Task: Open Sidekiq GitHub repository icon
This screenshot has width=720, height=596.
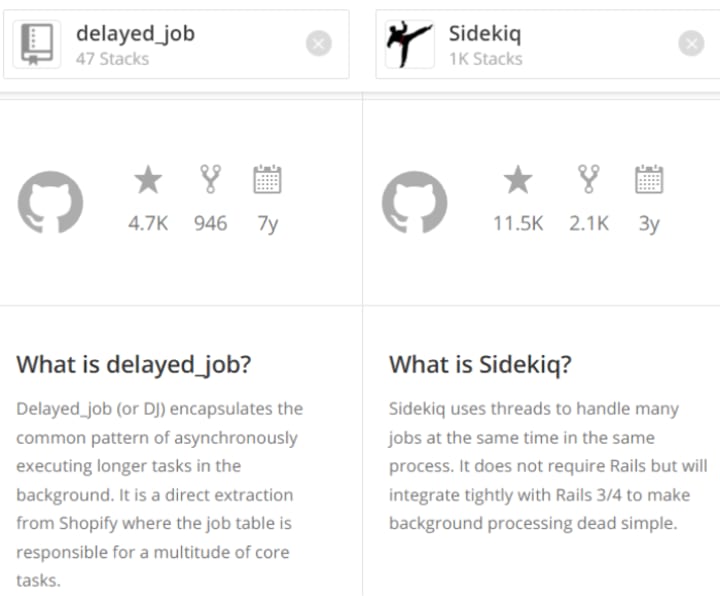Action: click(414, 202)
